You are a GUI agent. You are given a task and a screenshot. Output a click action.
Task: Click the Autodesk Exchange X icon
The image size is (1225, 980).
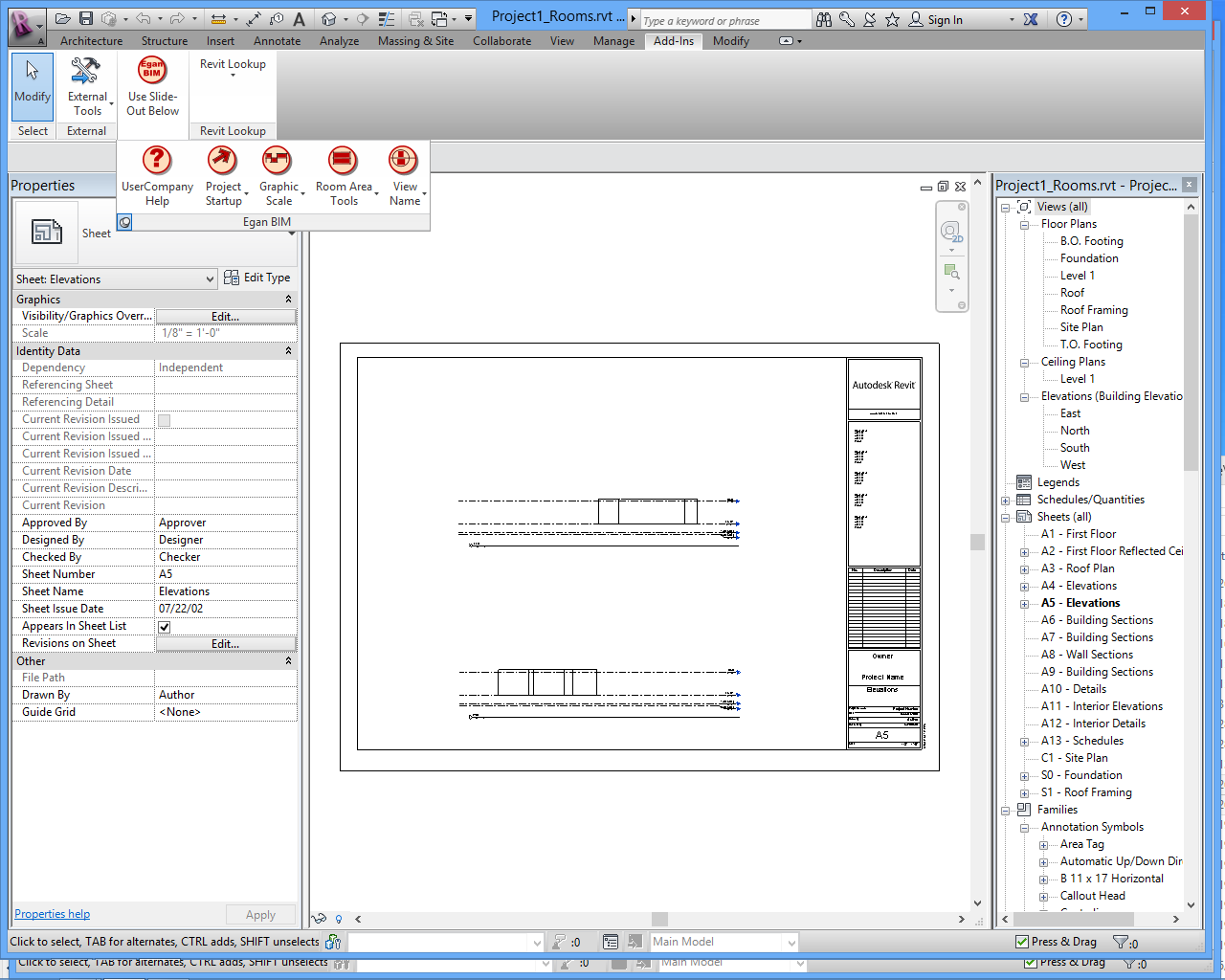pyautogui.click(x=1031, y=19)
